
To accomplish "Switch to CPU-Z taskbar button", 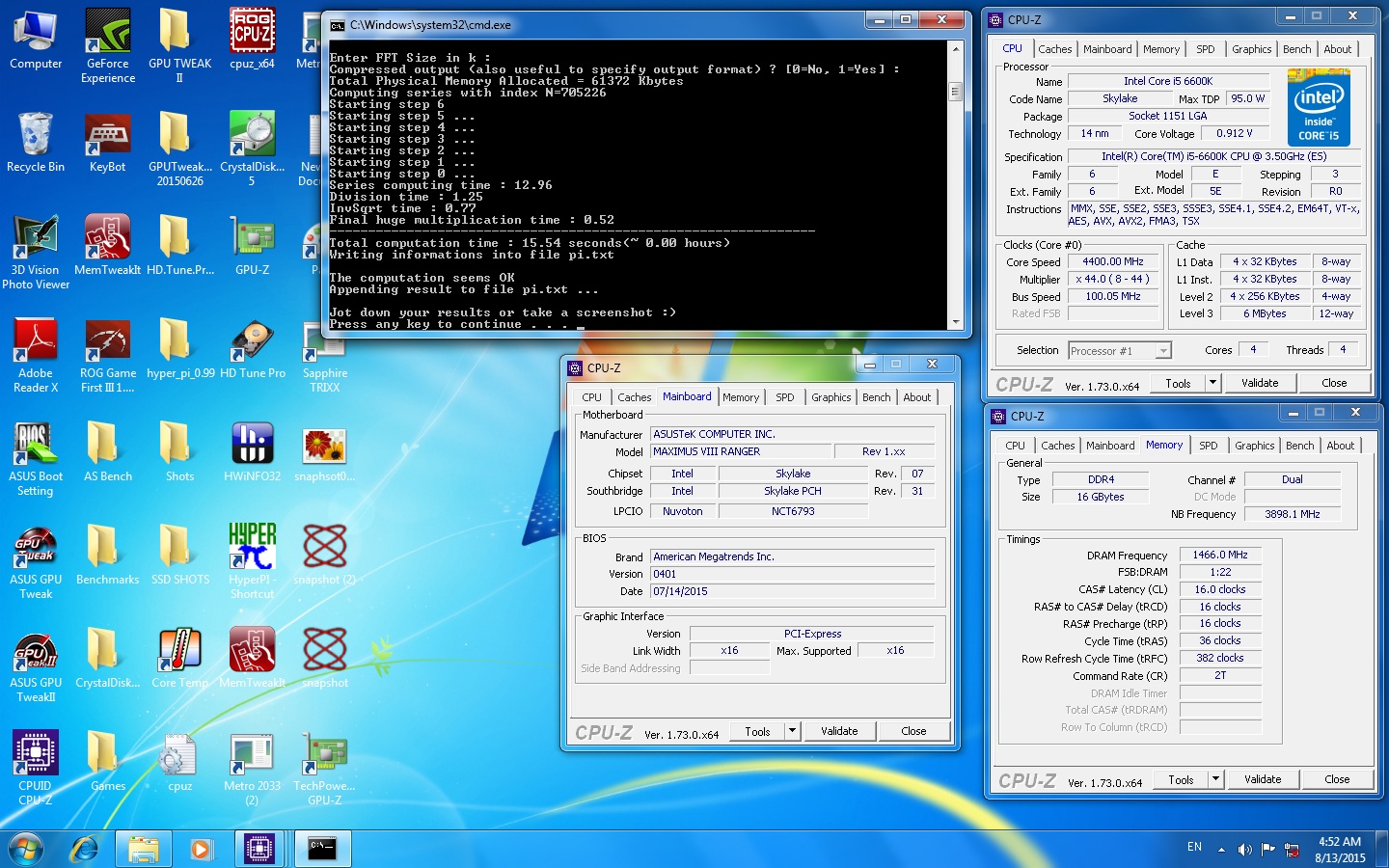I will pyautogui.click(x=259, y=849).
